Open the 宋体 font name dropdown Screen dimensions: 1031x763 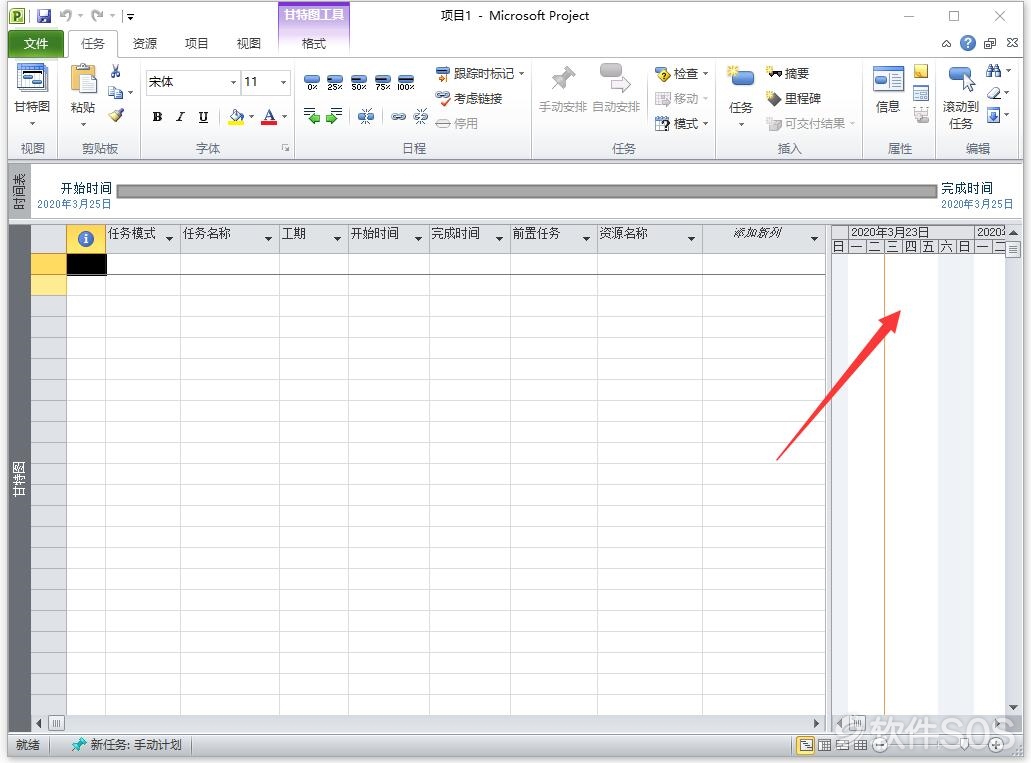[x=233, y=82]
